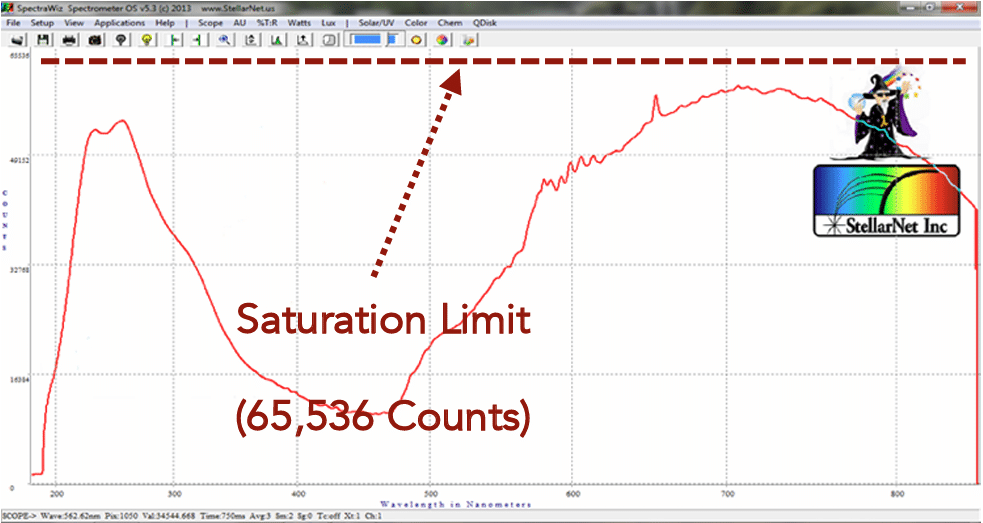The height and width of the screenshot is (523, 983).
Task: Click the green right marker icon
Action: click(197, 40)
